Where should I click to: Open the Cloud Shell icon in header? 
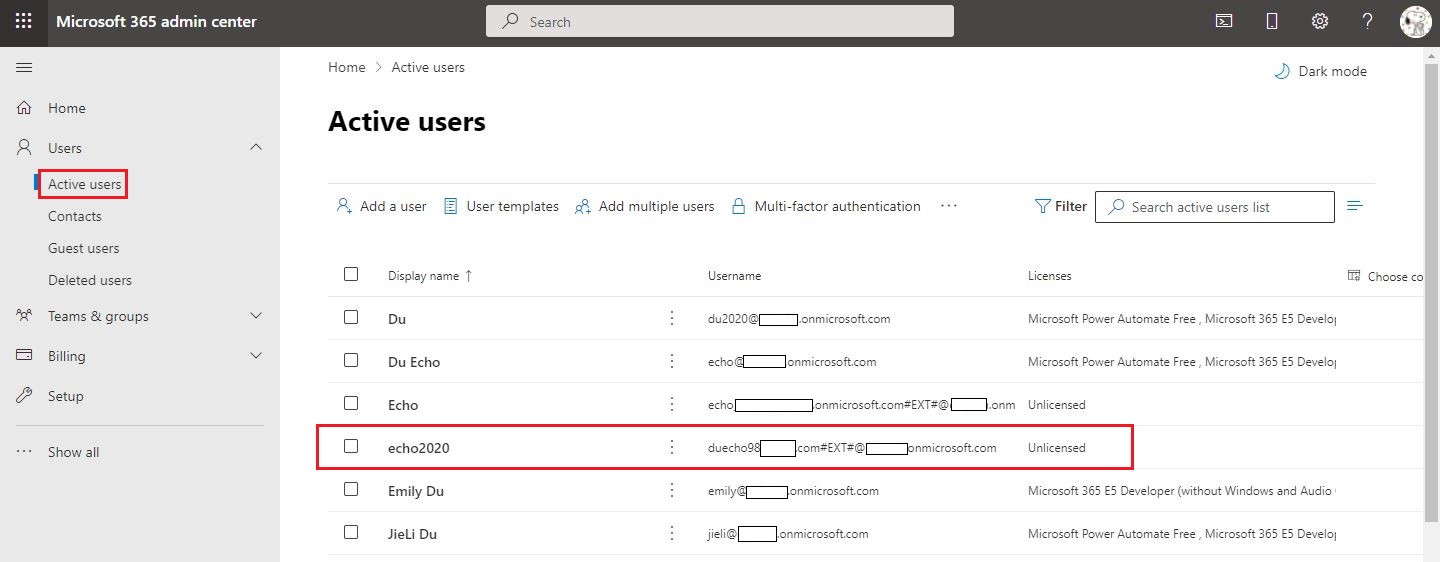click(x=1224, y=21)
